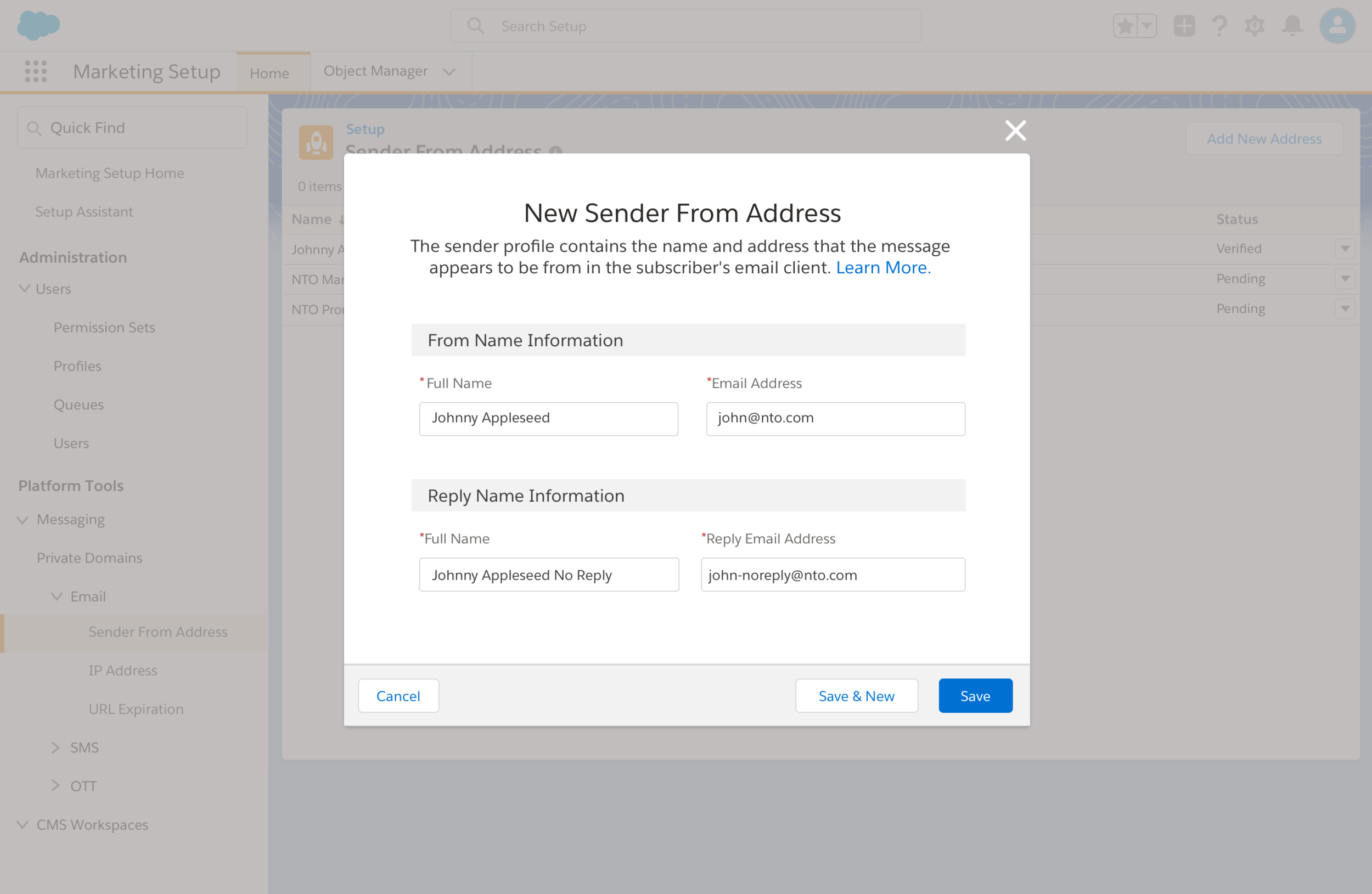This screenshot has height=894, width=1372.
Task: Open the user profile avatar
Action: point(1337,26)
